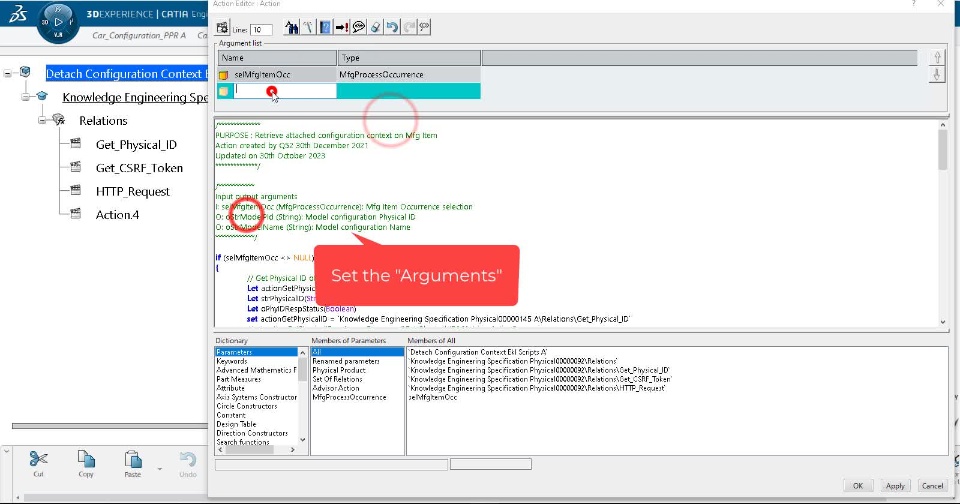This screenshot has width=960, height=504.
Task: Click inside the Line number field
Action: (261, 29)
